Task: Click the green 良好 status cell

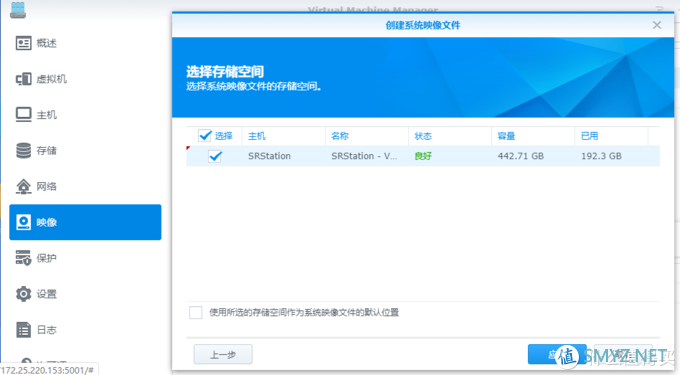Action: click(x=423, y=156)
